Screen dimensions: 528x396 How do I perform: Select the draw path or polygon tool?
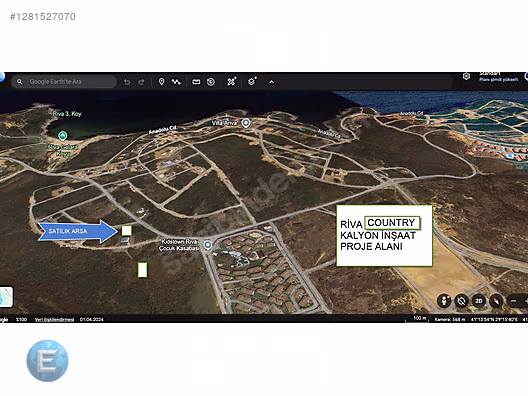(x=176, y=82)
